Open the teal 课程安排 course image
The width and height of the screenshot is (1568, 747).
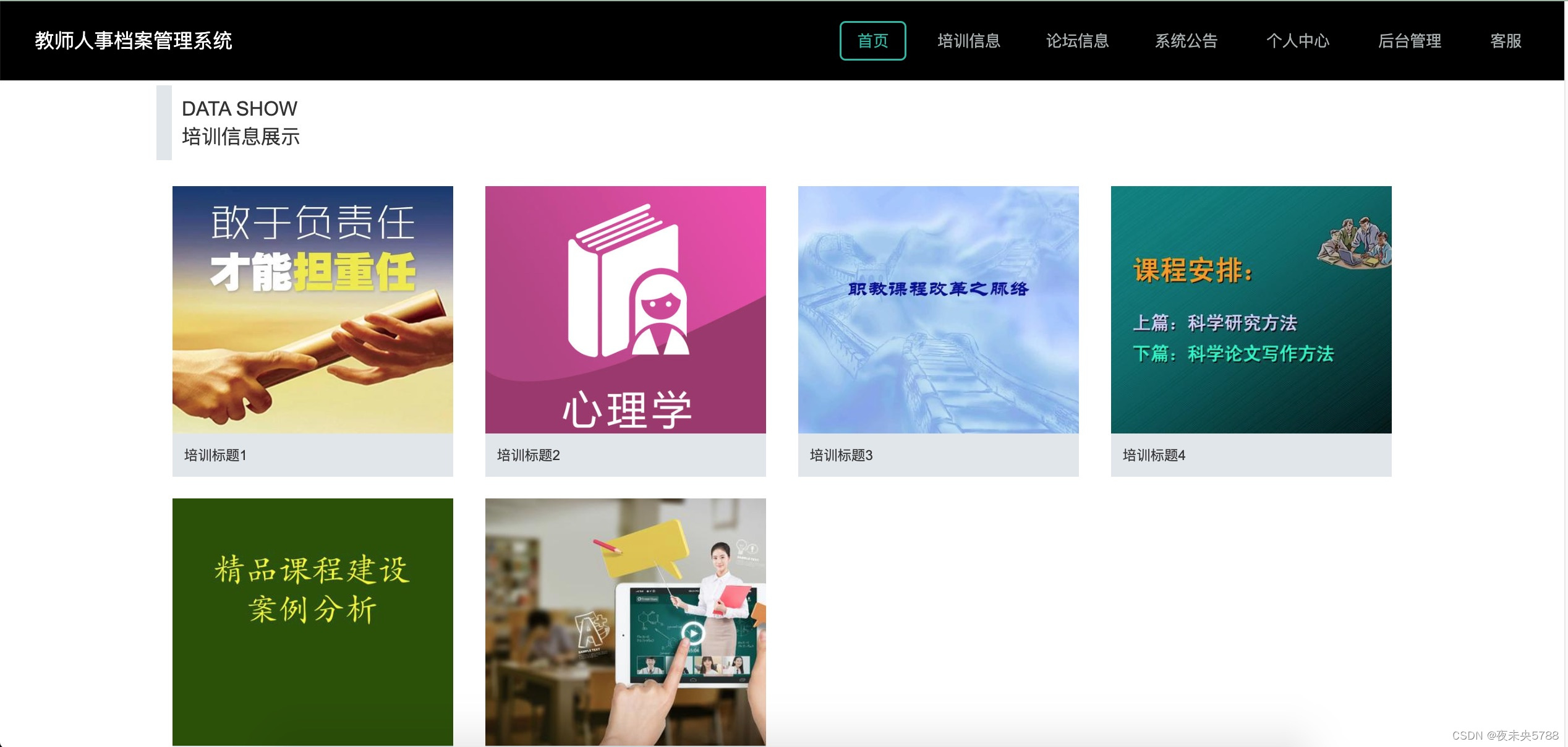pos(1251,309)
